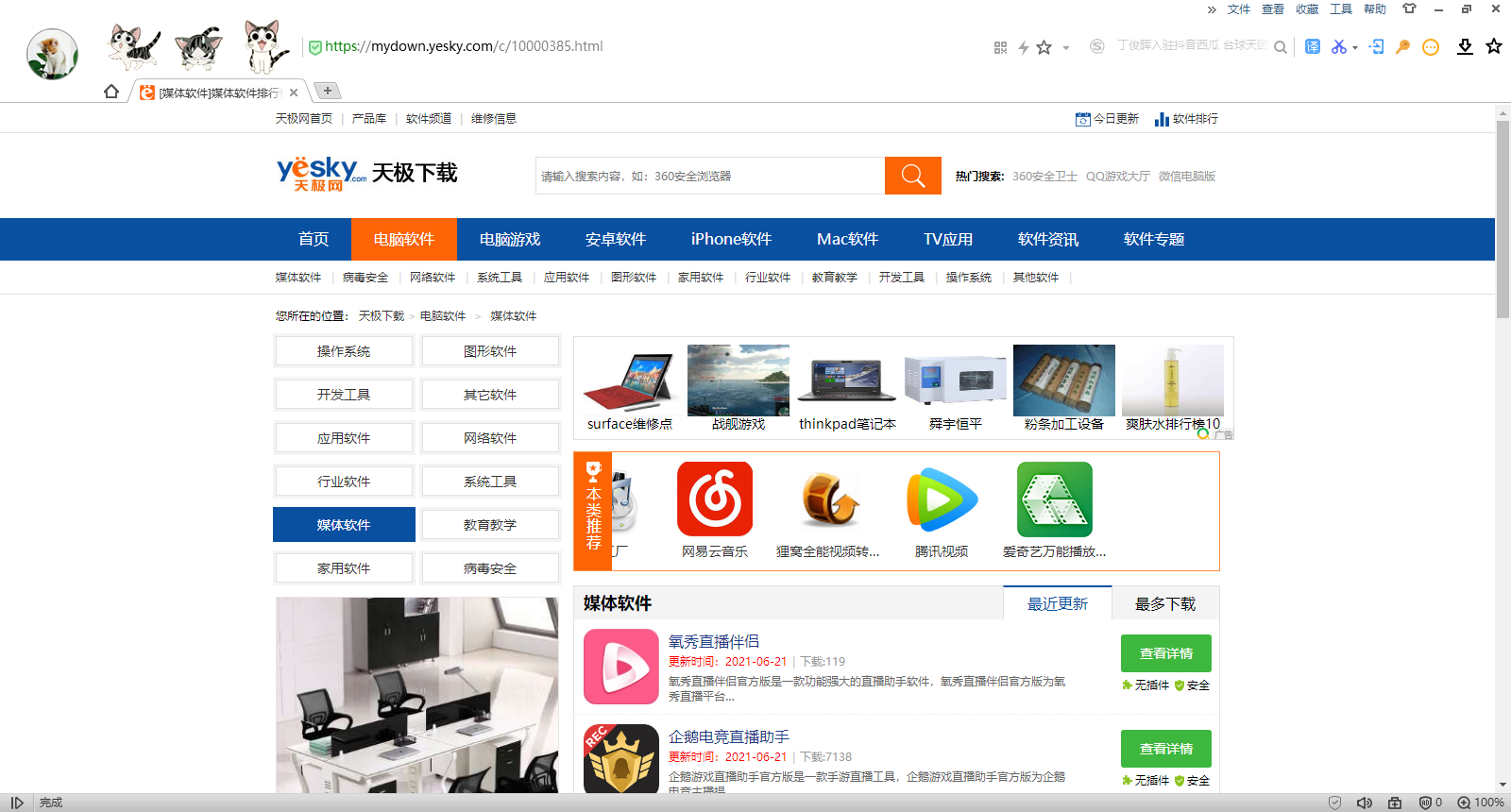
Task: Open the bookmark star dropdown arrow
Action: click(1065, 48)
